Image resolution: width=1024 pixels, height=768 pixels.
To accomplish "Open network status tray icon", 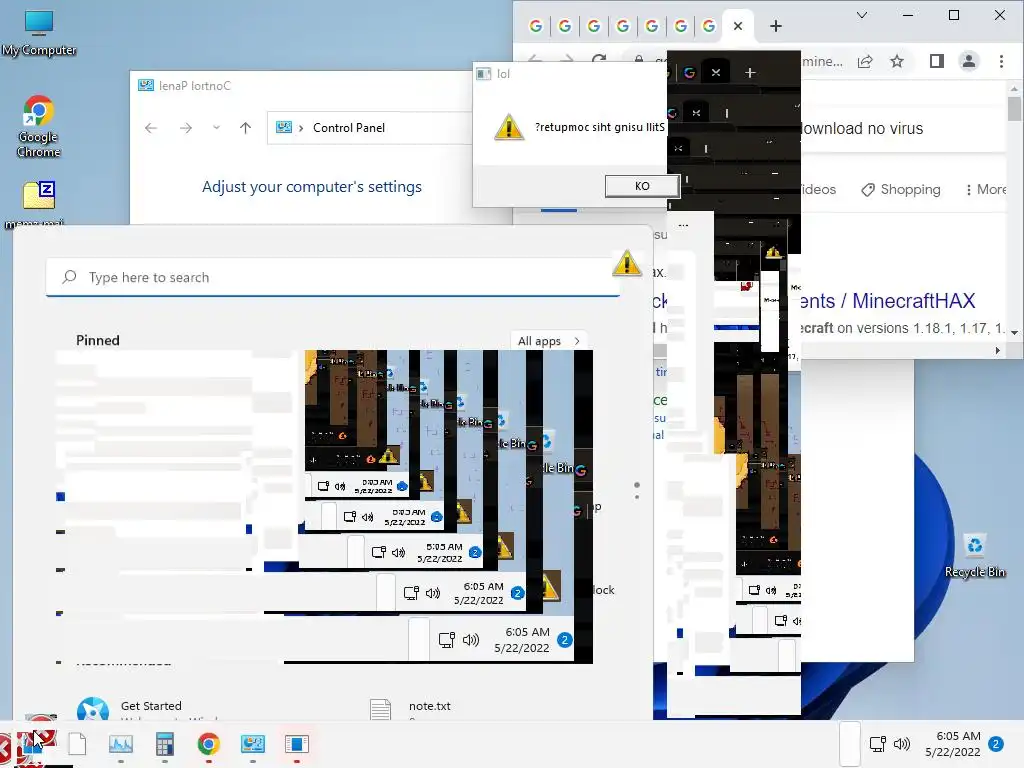I will [x=878, y=744].
